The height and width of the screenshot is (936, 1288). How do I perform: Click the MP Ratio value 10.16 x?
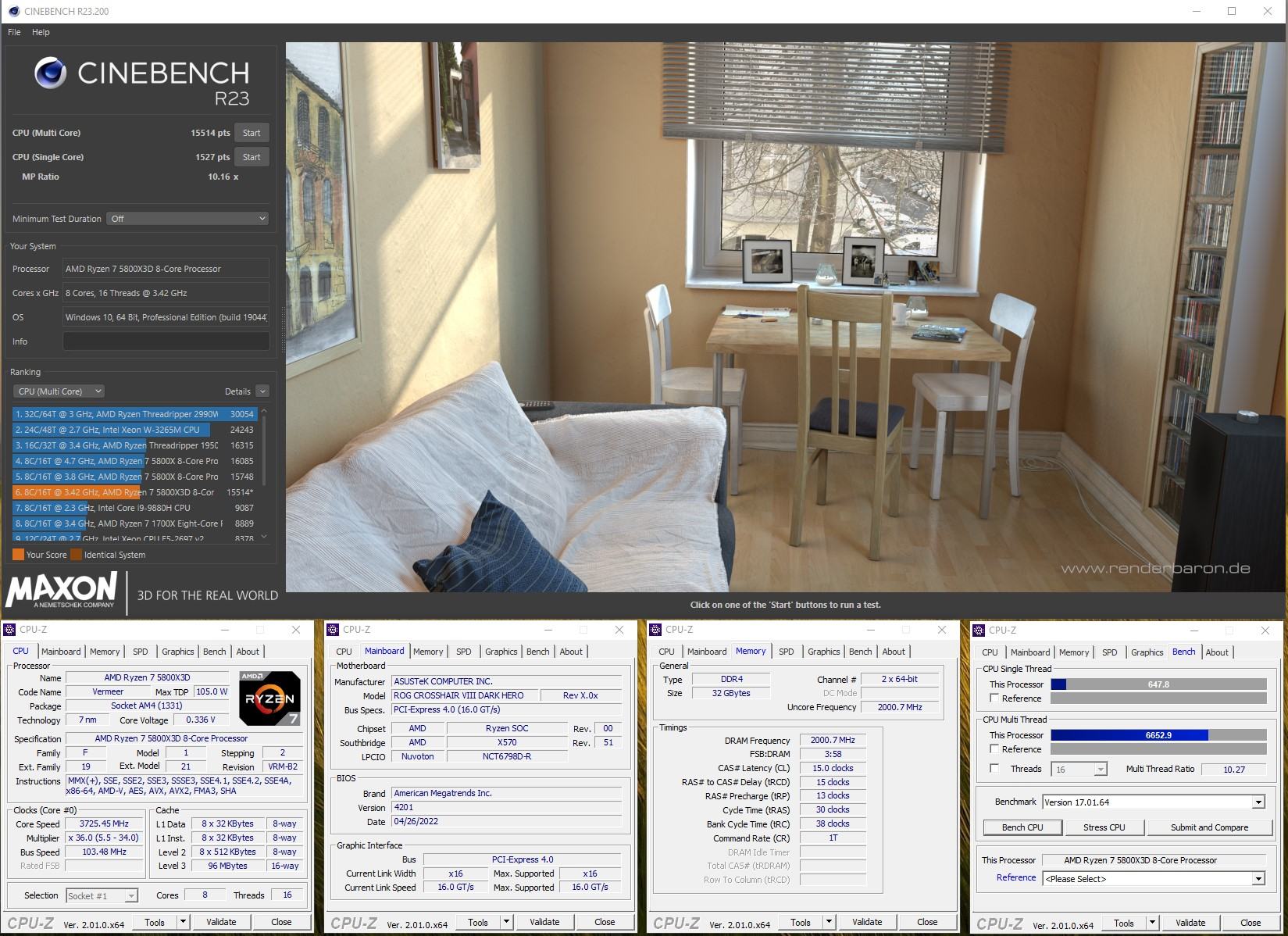point(223,177)
